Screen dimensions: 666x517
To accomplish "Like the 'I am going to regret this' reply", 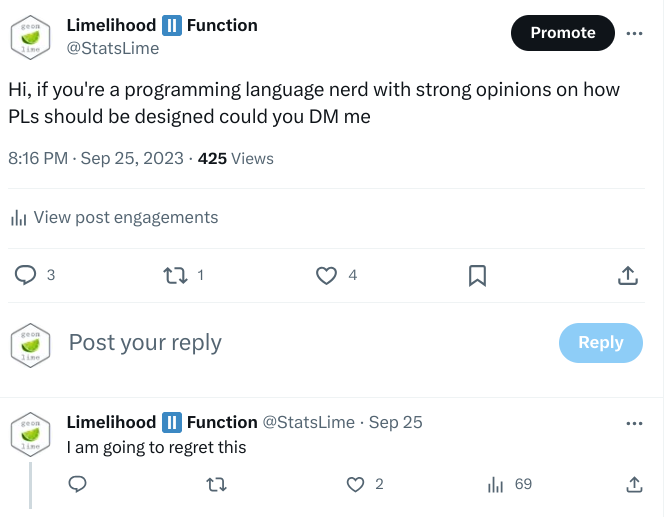I will [x=355, y=484].
